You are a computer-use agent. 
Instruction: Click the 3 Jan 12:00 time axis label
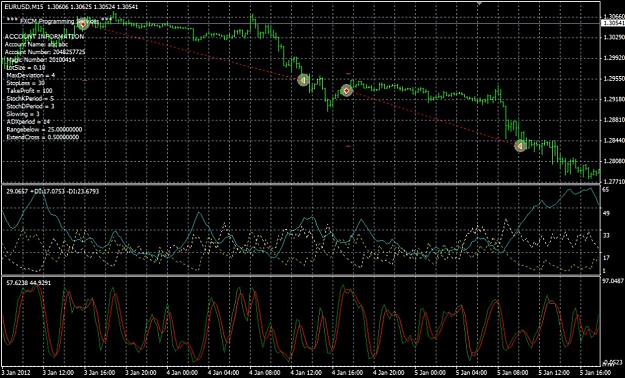pos(57,372)
